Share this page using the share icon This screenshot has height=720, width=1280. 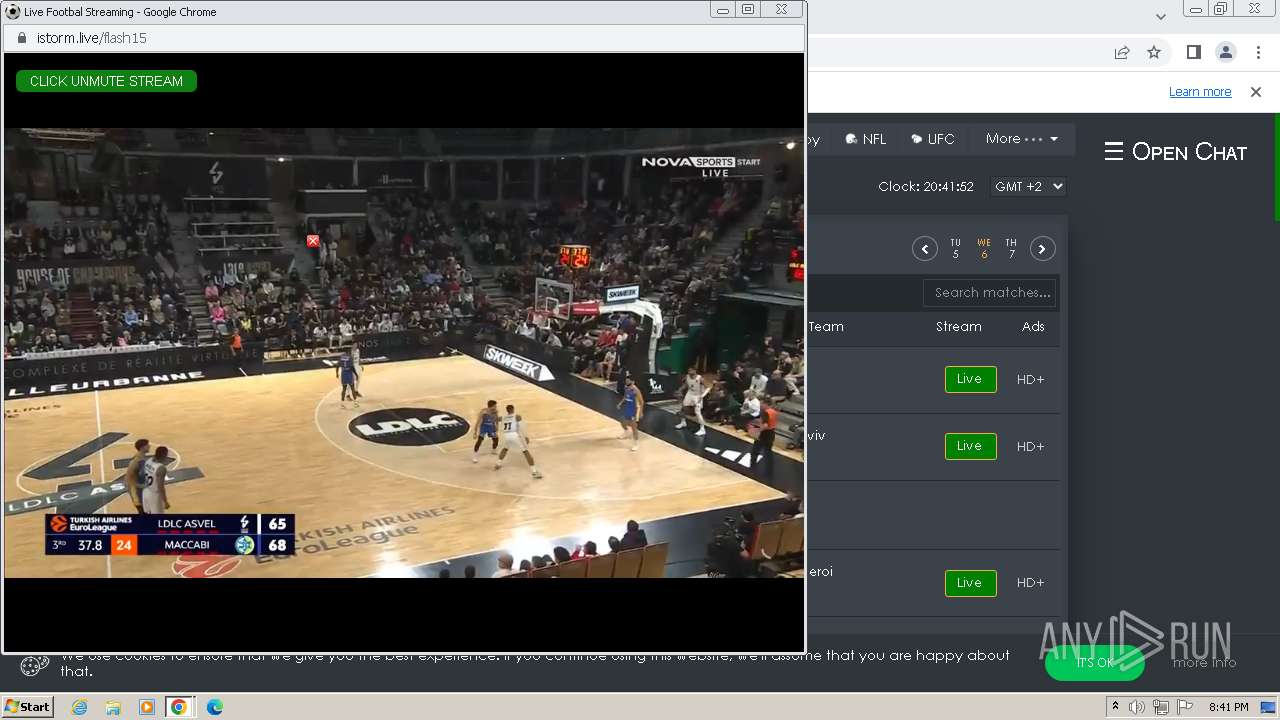tap(1122, 52)
